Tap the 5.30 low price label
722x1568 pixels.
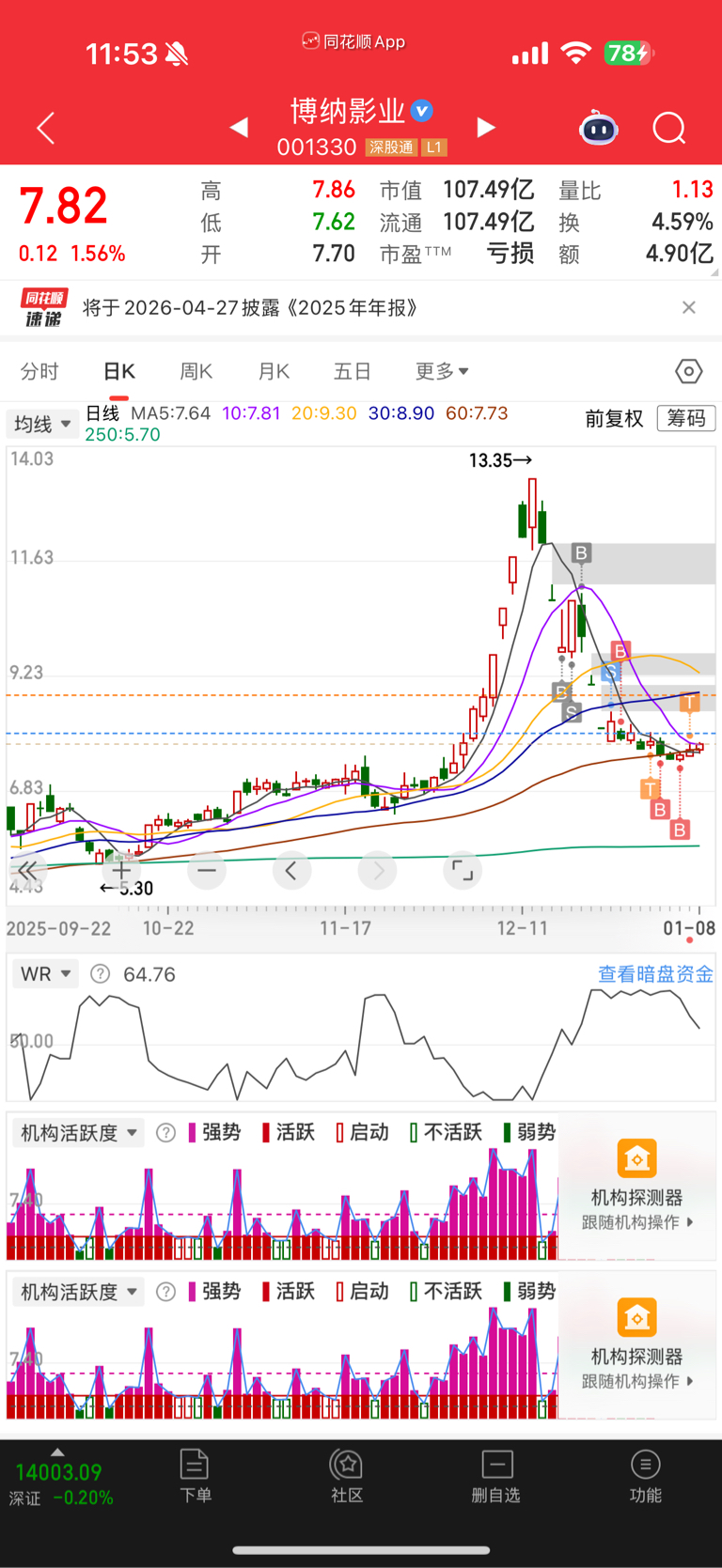click(x=127, y=889)
